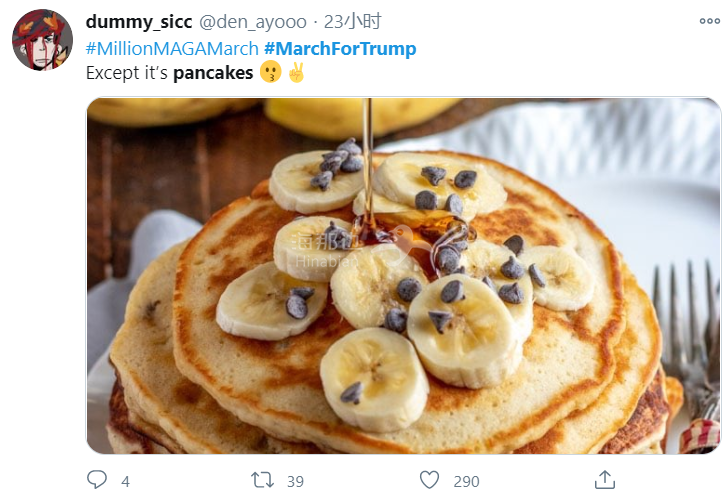Click the retweet count 39
The height and width of the screenshot is (497, 727).
coord(295,482)
